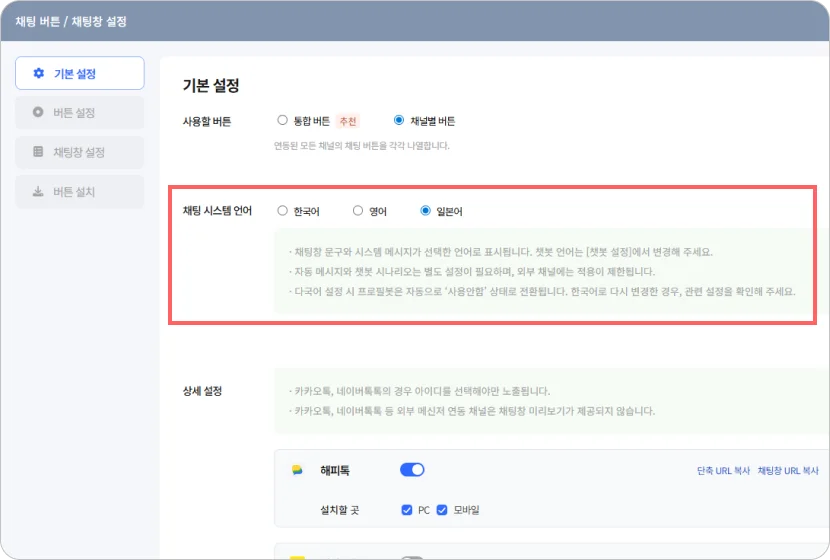
Task: Click the 단축 URL 복사 link
Action: 723,471
